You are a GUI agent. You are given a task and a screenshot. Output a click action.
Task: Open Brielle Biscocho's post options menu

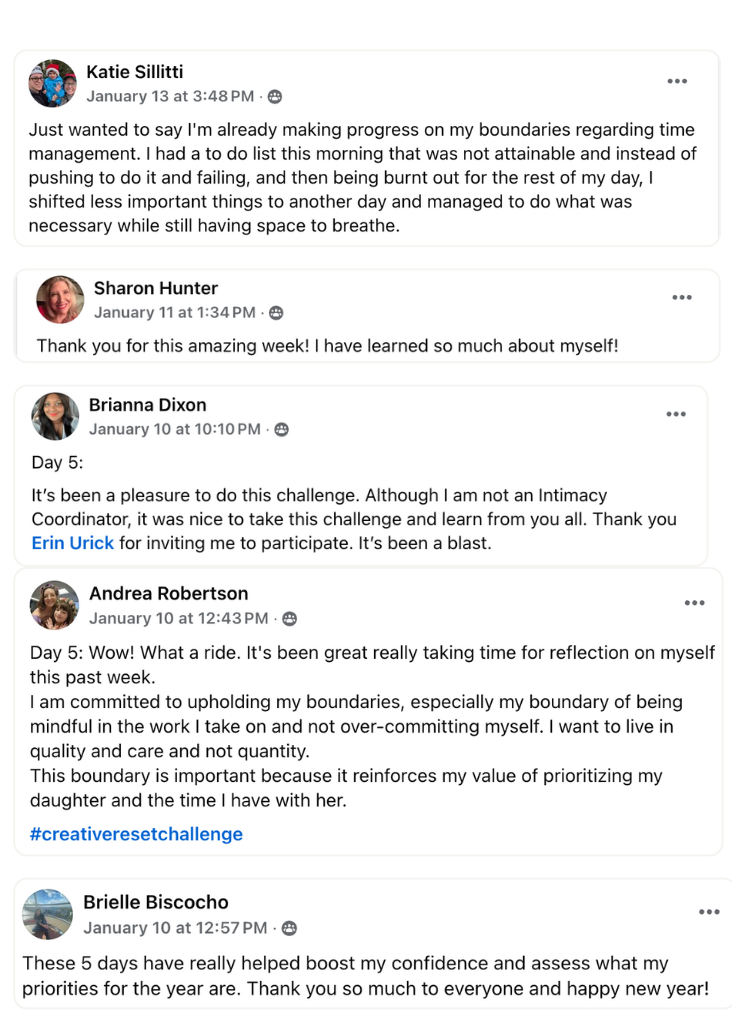[709, 912]
